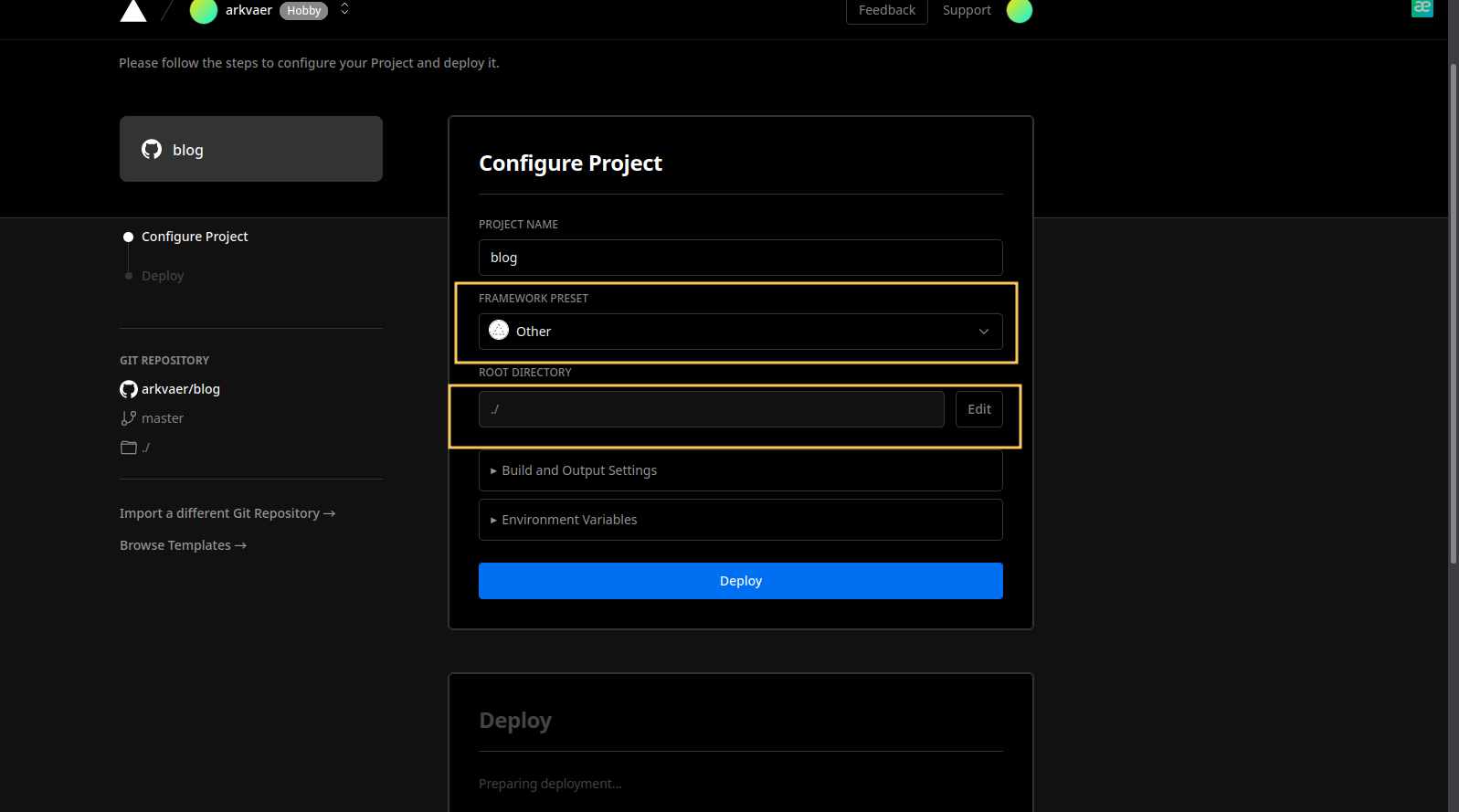Click the GIT REPOSITORY section label
Screen dimensions: 1459x812
[x=164, y=361]
